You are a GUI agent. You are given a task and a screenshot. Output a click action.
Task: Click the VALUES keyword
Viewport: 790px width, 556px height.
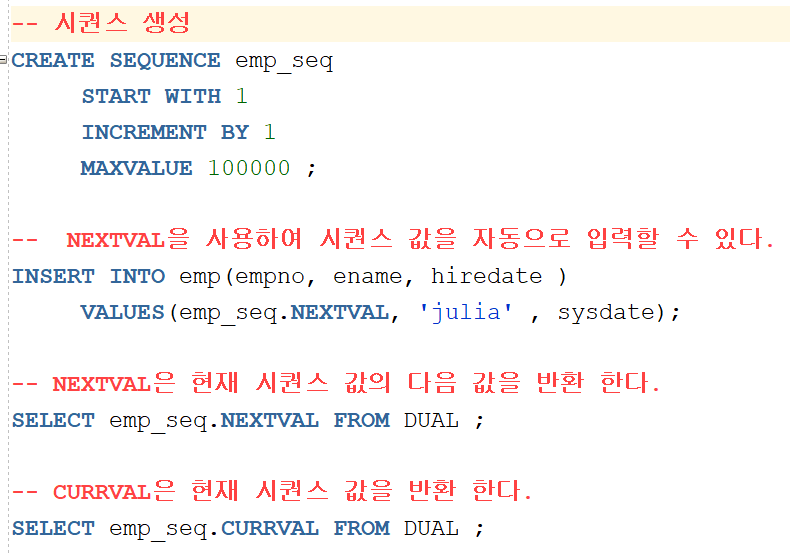(x=122, y=312)
